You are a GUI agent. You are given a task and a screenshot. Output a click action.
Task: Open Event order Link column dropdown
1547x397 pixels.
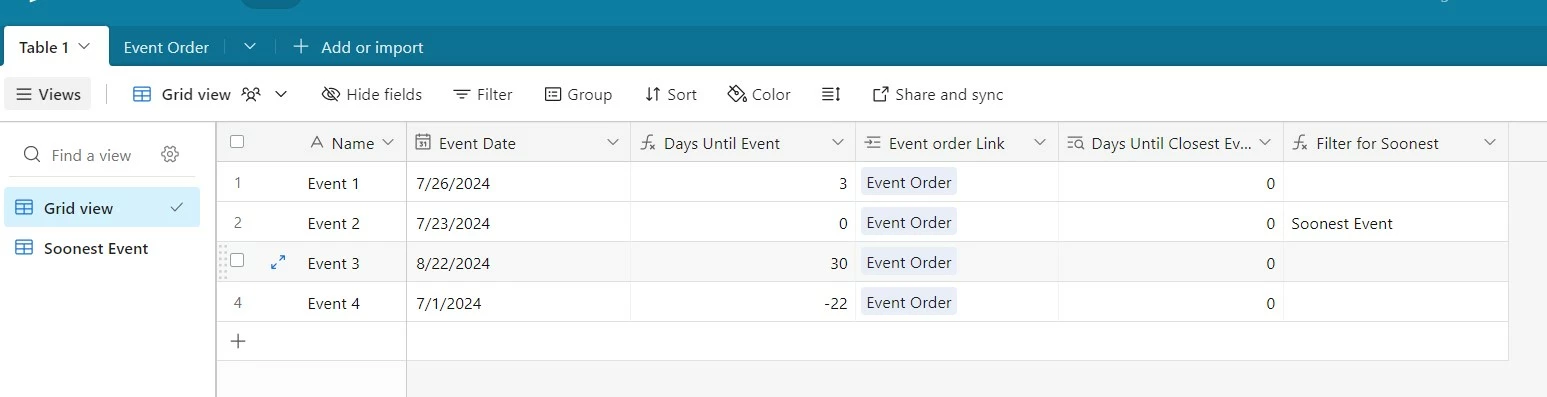tap(1040, 143)
